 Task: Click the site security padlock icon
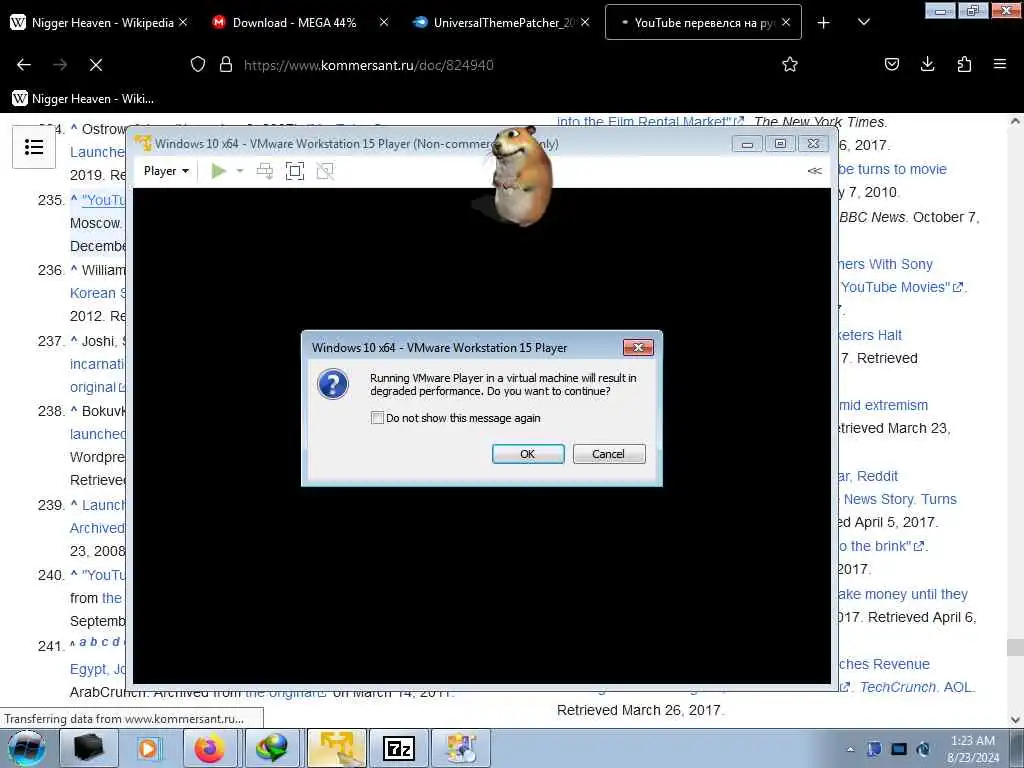[x=226, y=65]
